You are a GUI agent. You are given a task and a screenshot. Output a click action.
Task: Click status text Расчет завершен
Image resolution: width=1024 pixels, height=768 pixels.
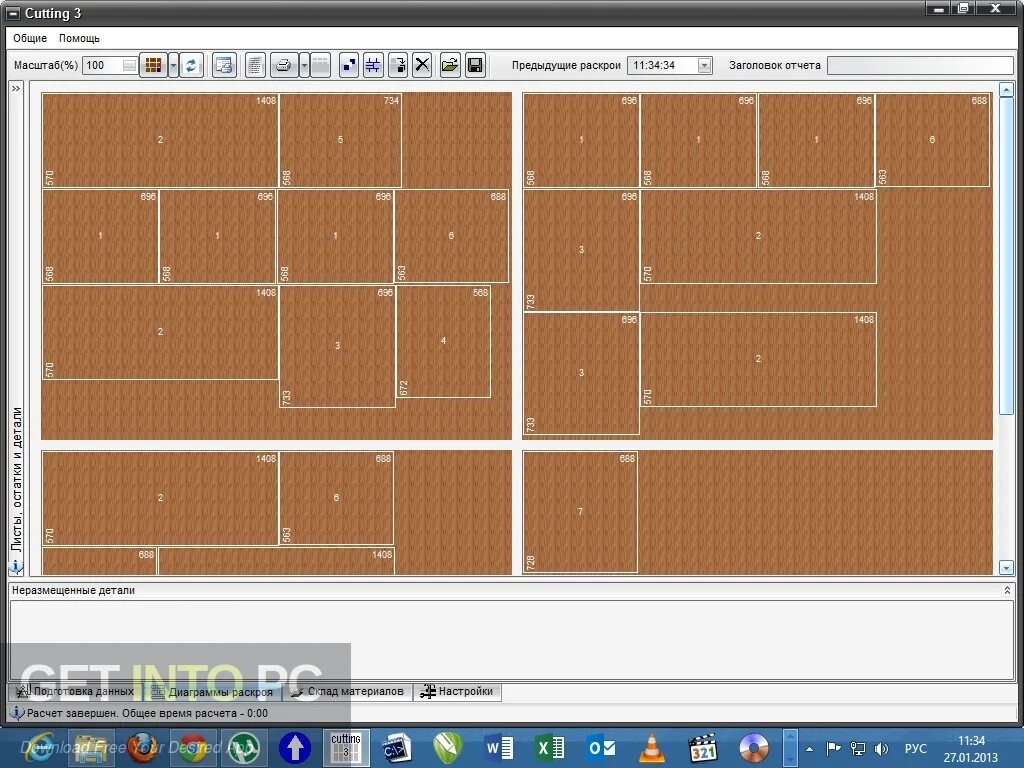coord(71,713)
